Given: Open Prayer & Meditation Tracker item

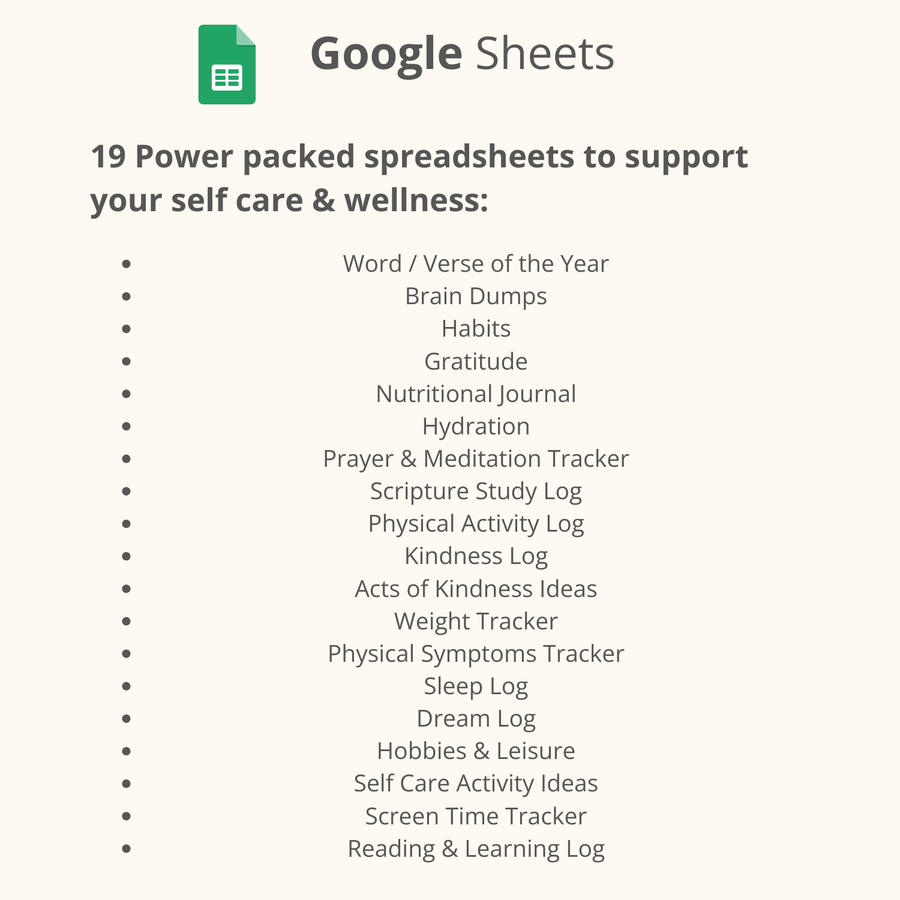Looking at the screenshot, I should (x=475, y=459).
